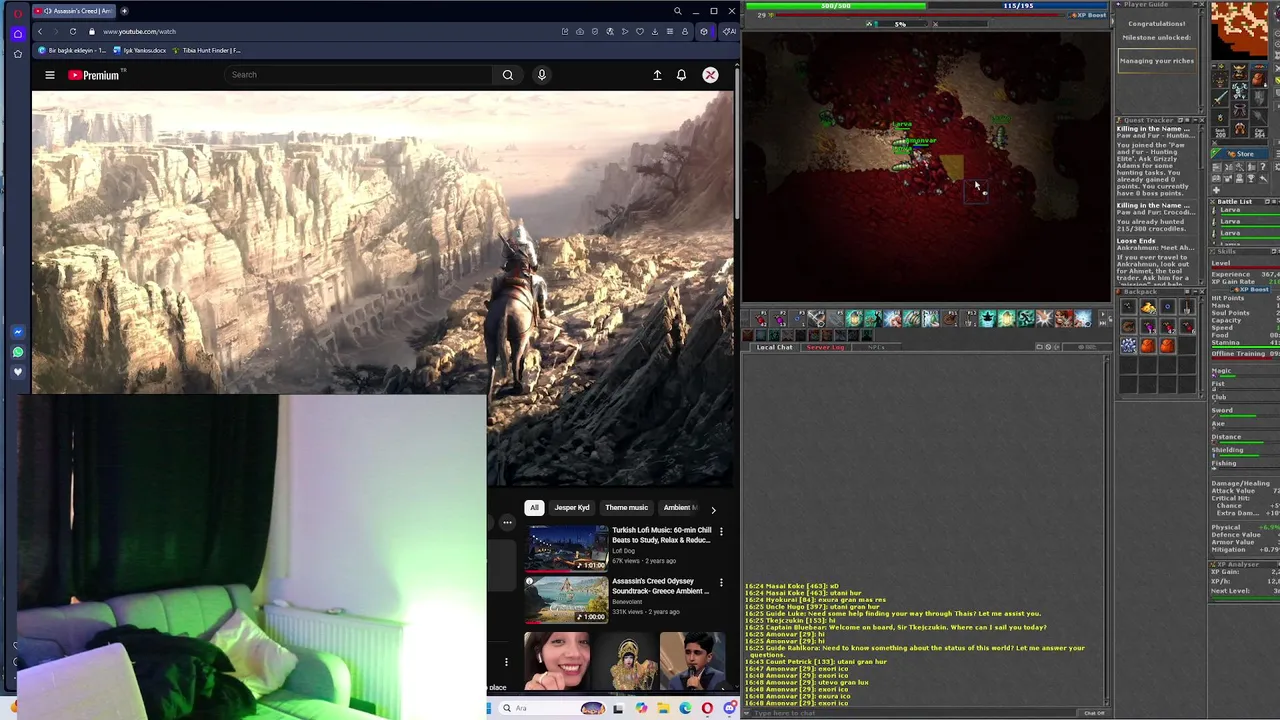Open options menu for Turkish Lofi Music video

[721, 531]
